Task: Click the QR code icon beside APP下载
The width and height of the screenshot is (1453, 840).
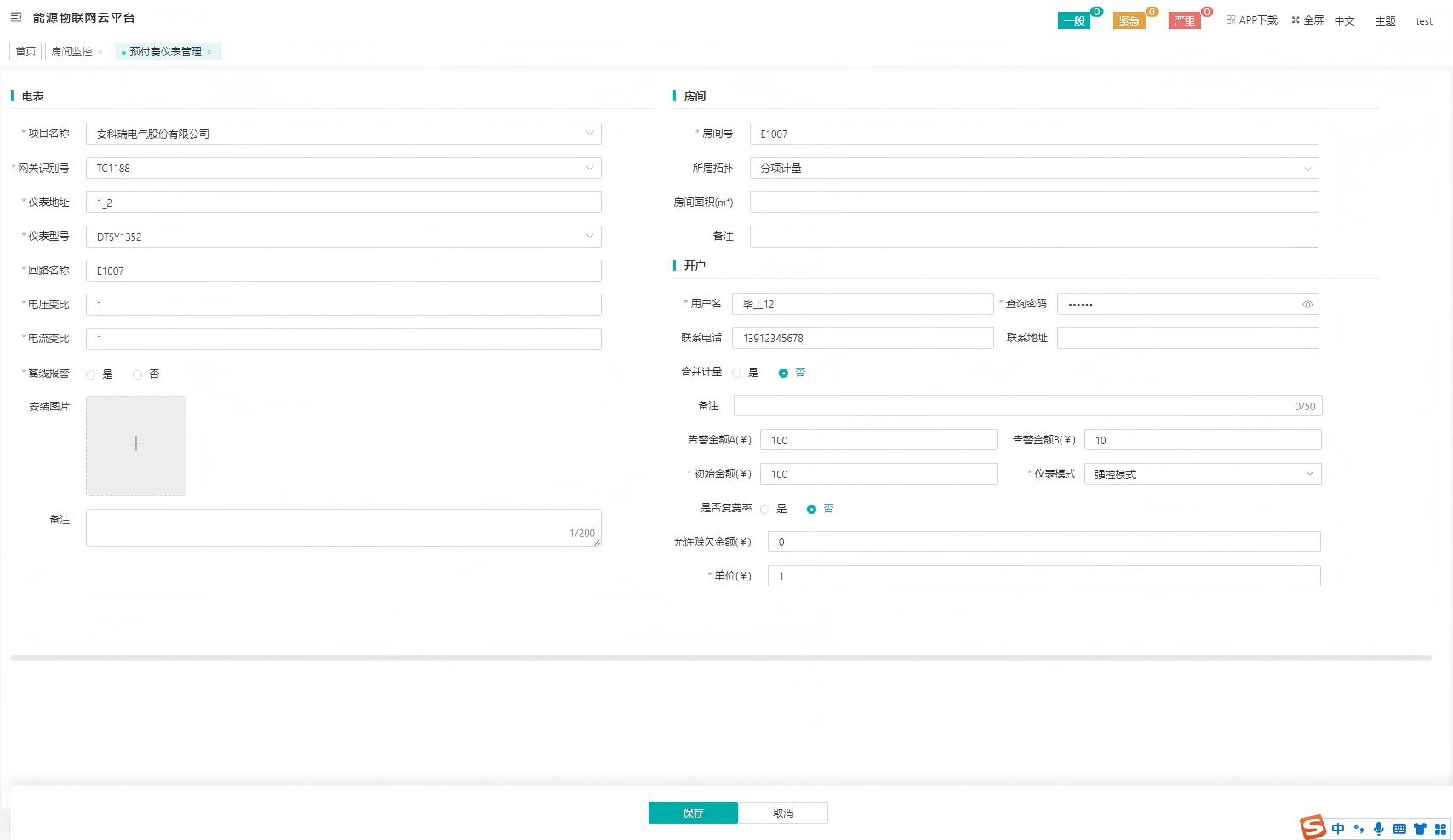Action: [x=1231, y=20]
